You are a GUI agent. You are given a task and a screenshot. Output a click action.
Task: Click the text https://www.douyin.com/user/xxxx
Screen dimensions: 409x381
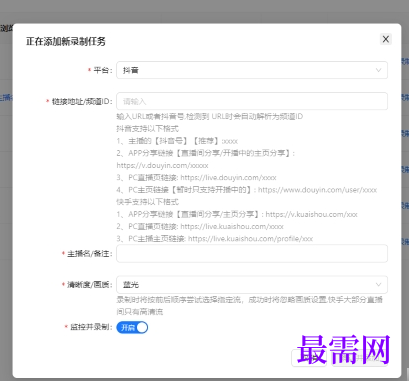[x=317, y=190]
